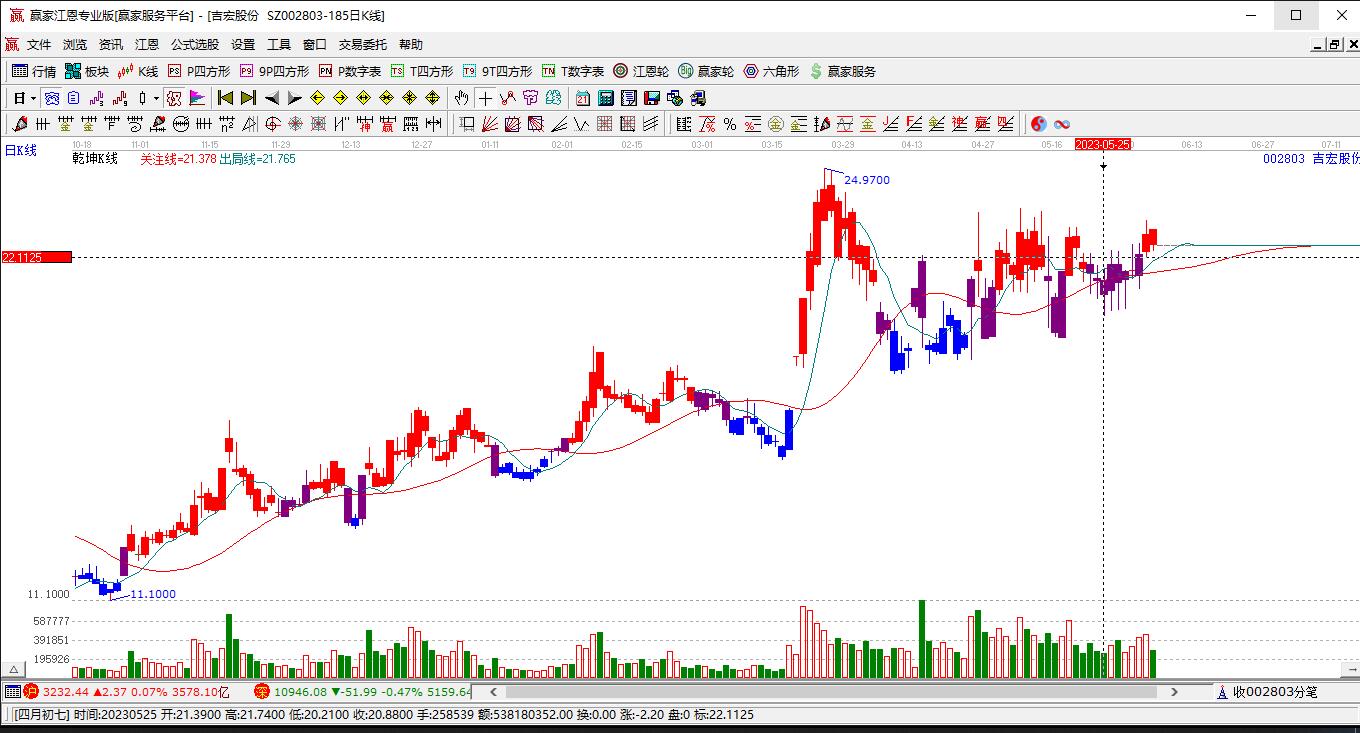The height and width of the screenshot is (733, 1360).
Task: Jump to the first bar icon
Action: tap(225, 98)
